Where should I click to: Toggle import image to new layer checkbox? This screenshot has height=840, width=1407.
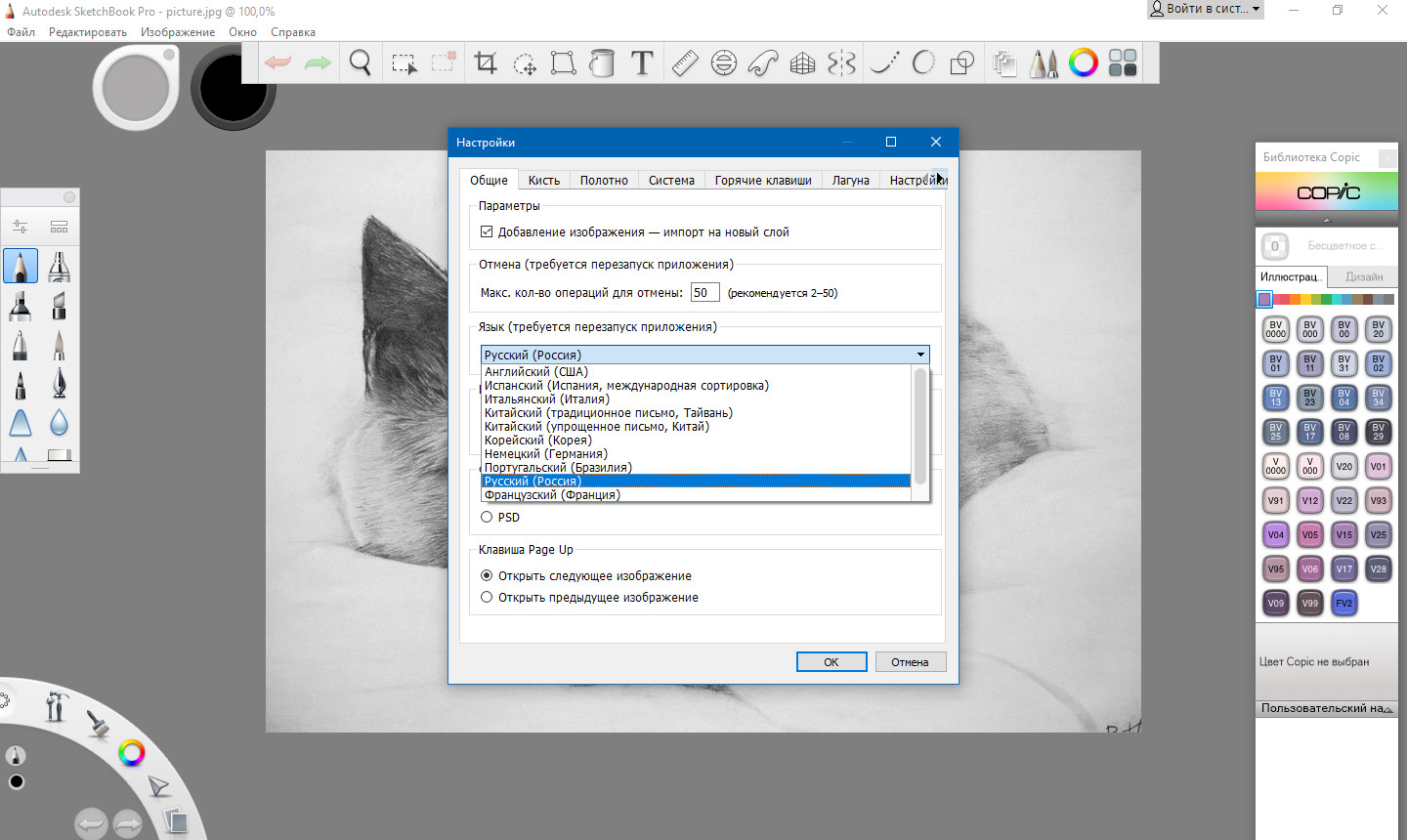coord(487,231)
